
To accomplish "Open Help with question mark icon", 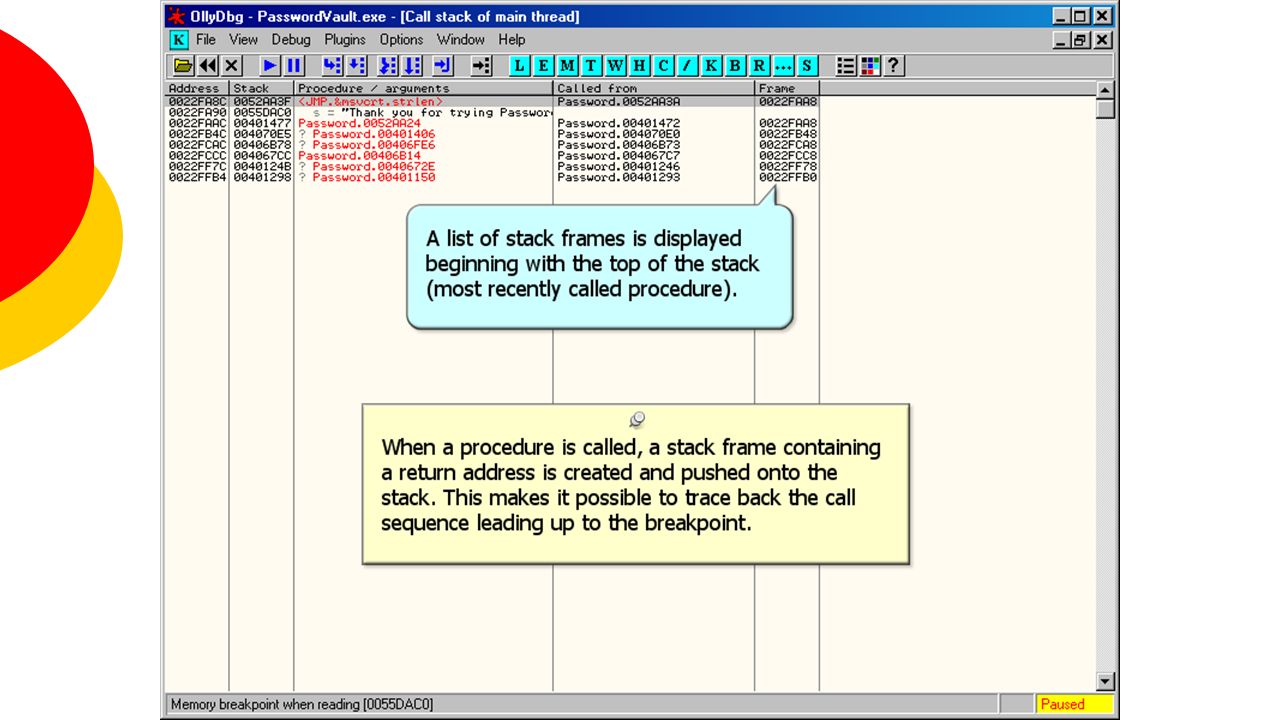I will point(894,66).
